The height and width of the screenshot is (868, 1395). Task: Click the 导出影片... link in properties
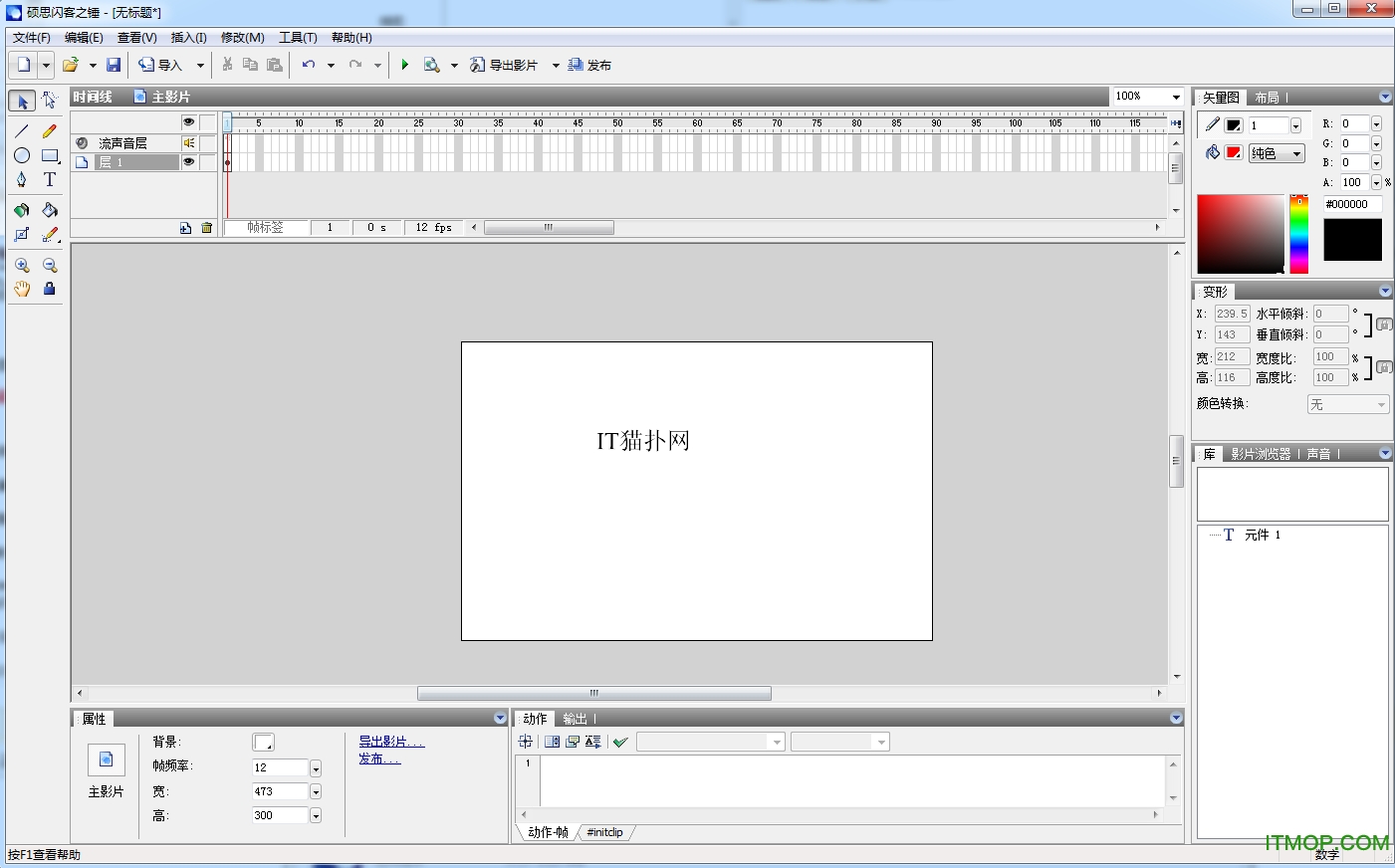pos(390,742)
